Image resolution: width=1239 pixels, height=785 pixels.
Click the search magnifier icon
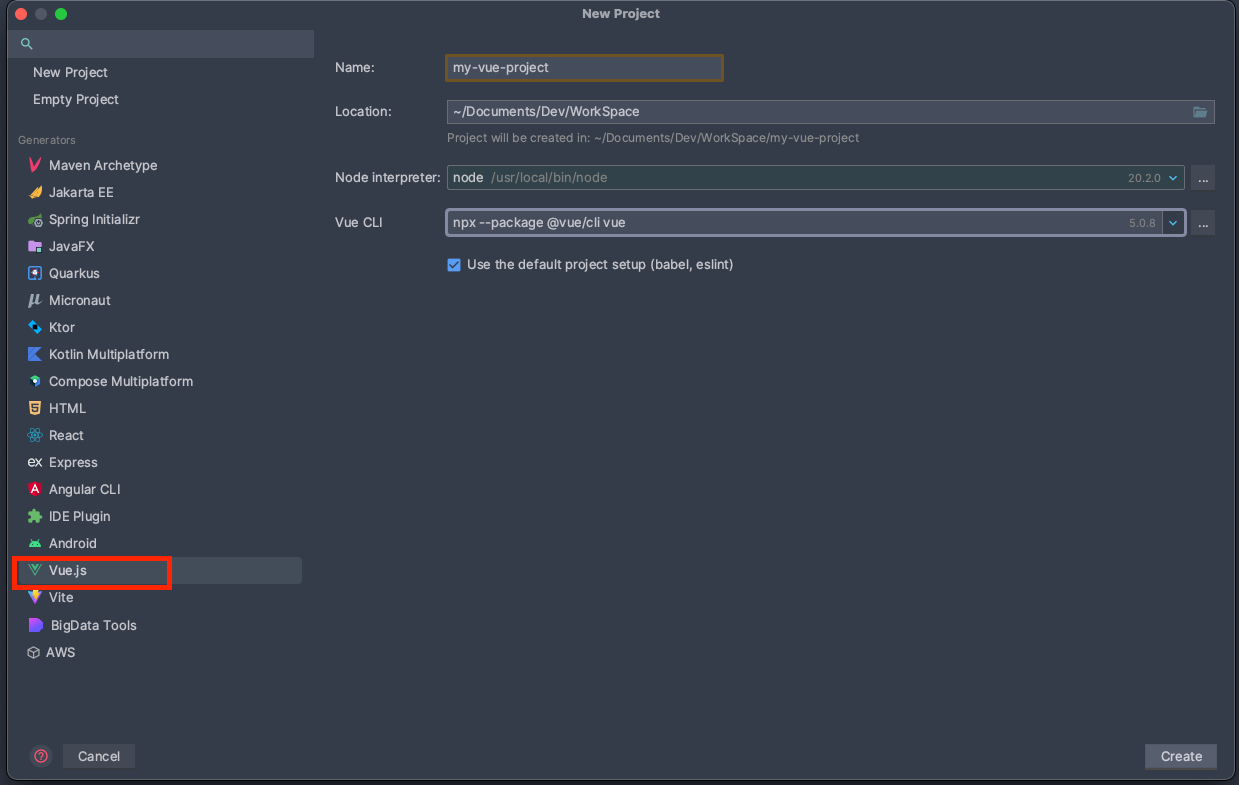click(27, 44)
